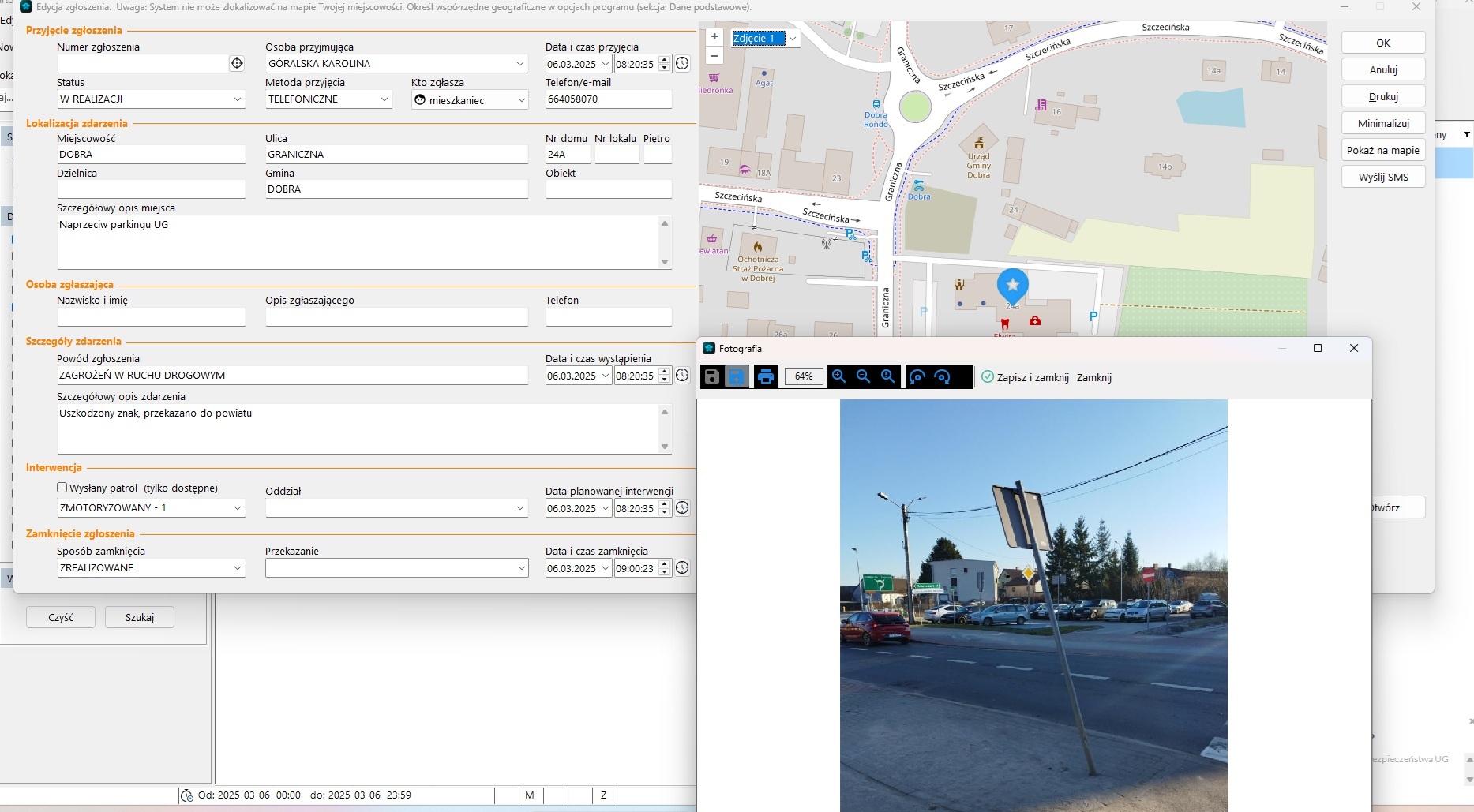Viewport: 1474px width, 812px height.
Task: Click the save icon in Fotografia toolbar
Action: coord(712,377)
